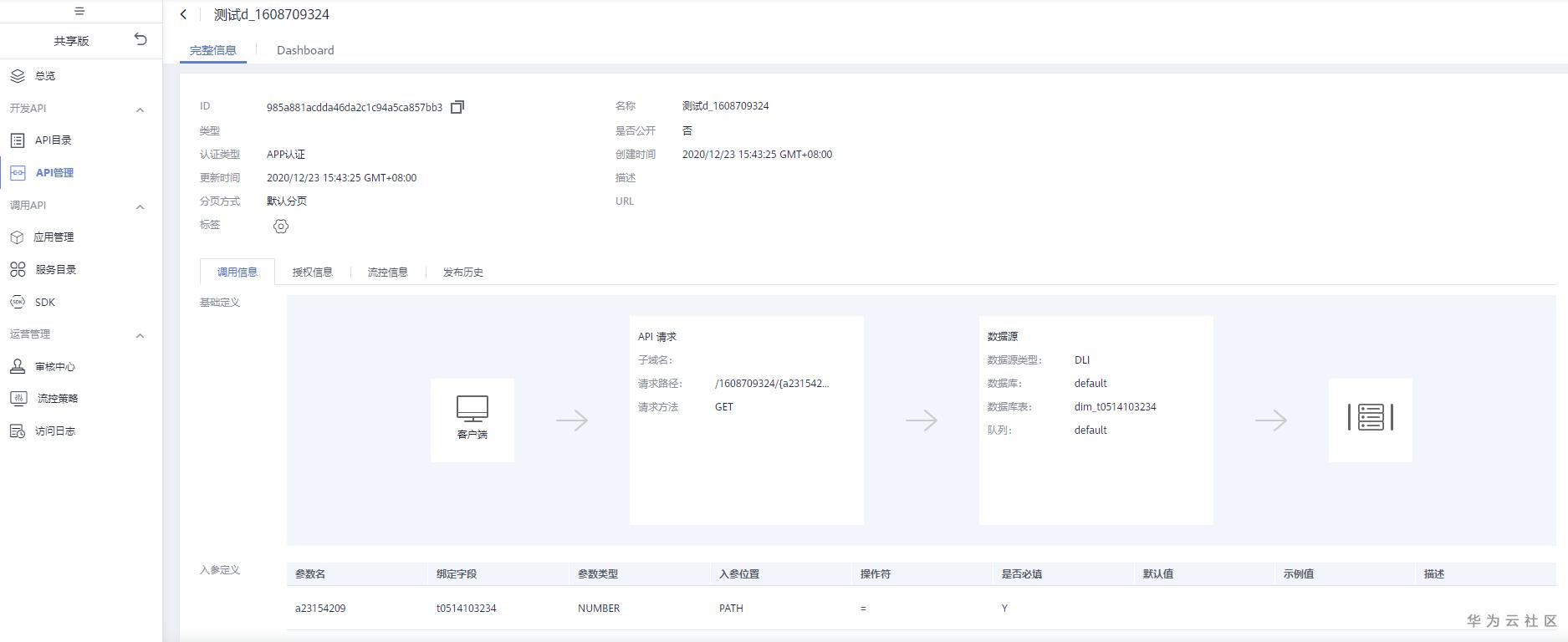Click the API管理 icon in sidebar
1568x642 pixels.
tap(18, 173)
